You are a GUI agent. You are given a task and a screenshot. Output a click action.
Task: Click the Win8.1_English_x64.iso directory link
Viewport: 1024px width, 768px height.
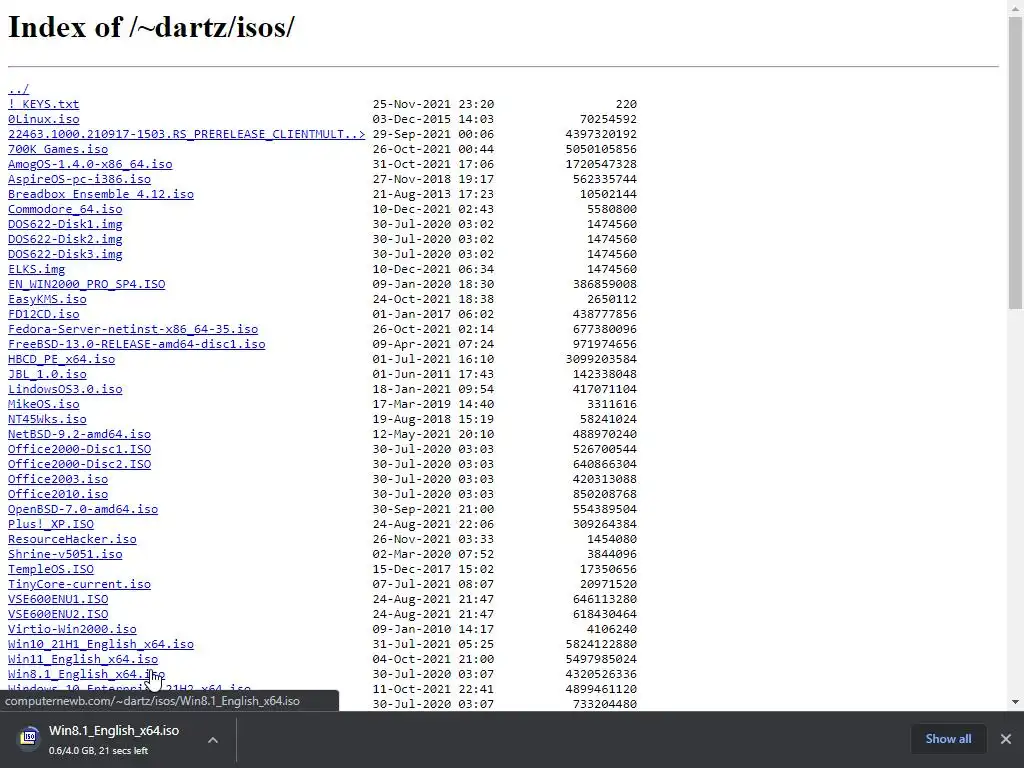(x=86, y=675)
